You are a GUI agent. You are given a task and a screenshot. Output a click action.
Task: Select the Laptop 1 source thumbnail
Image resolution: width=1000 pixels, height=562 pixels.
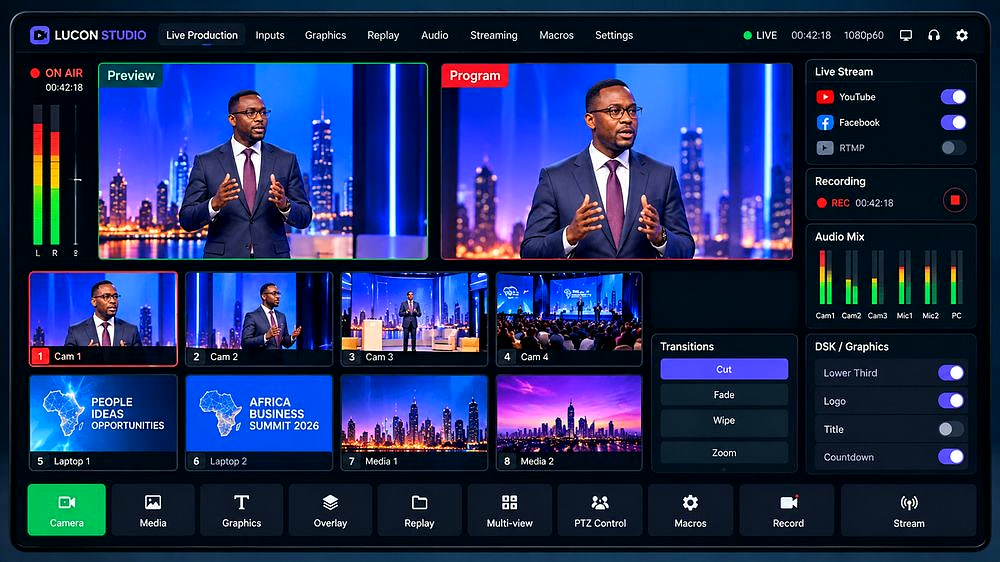pyautogui.click(x=103, y=422)
